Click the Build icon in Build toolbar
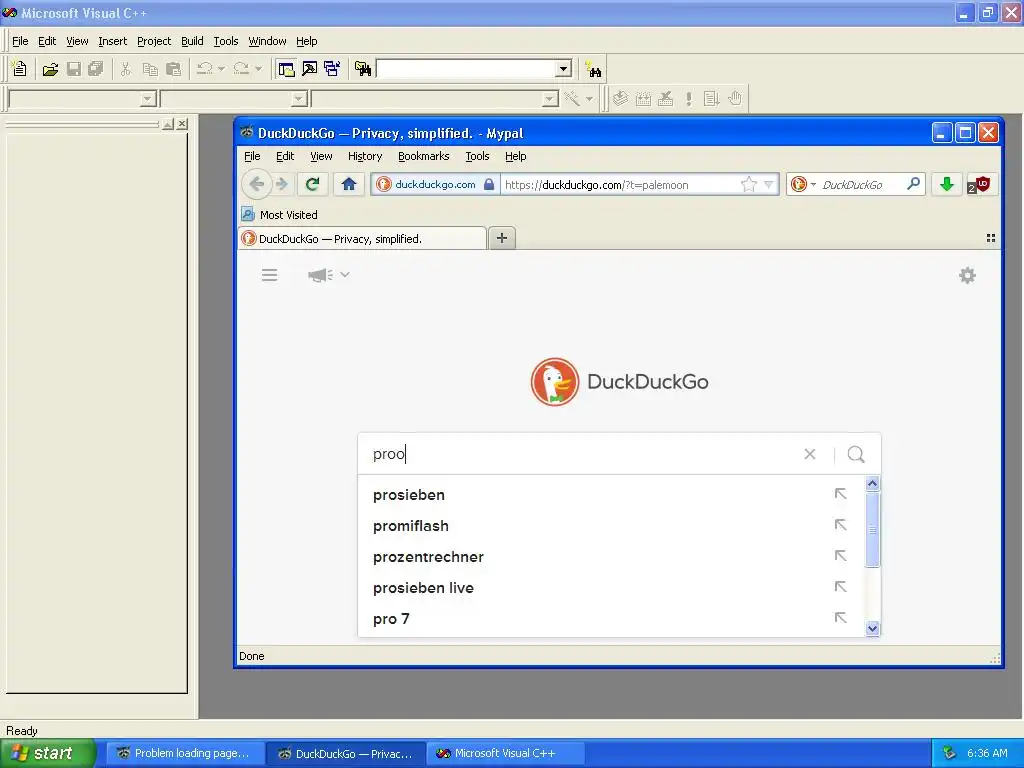 (643, 99)
